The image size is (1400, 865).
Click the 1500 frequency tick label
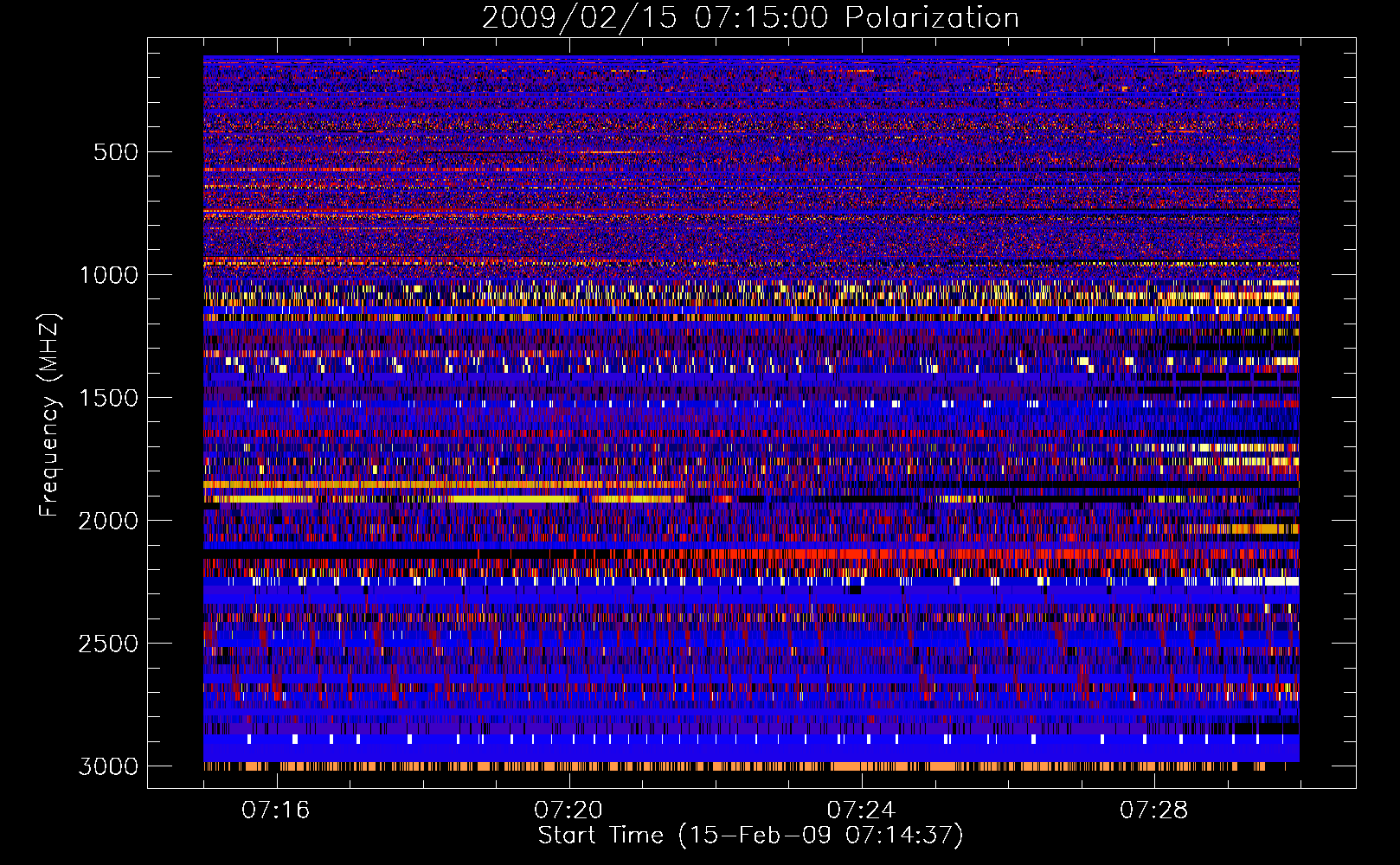pyautogui.click(x=108, y=398)
